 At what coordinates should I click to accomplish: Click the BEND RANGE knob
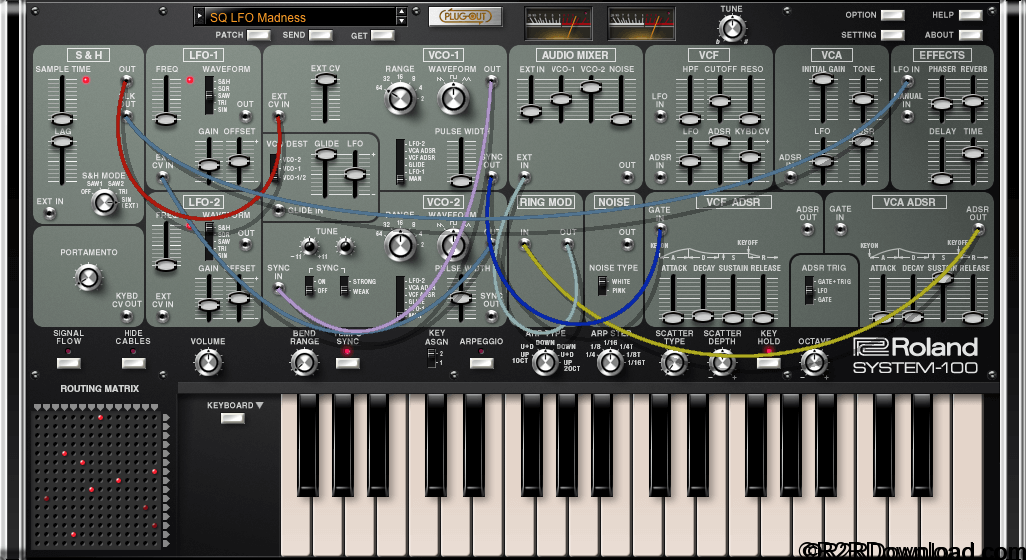click(x=304, y=362)
